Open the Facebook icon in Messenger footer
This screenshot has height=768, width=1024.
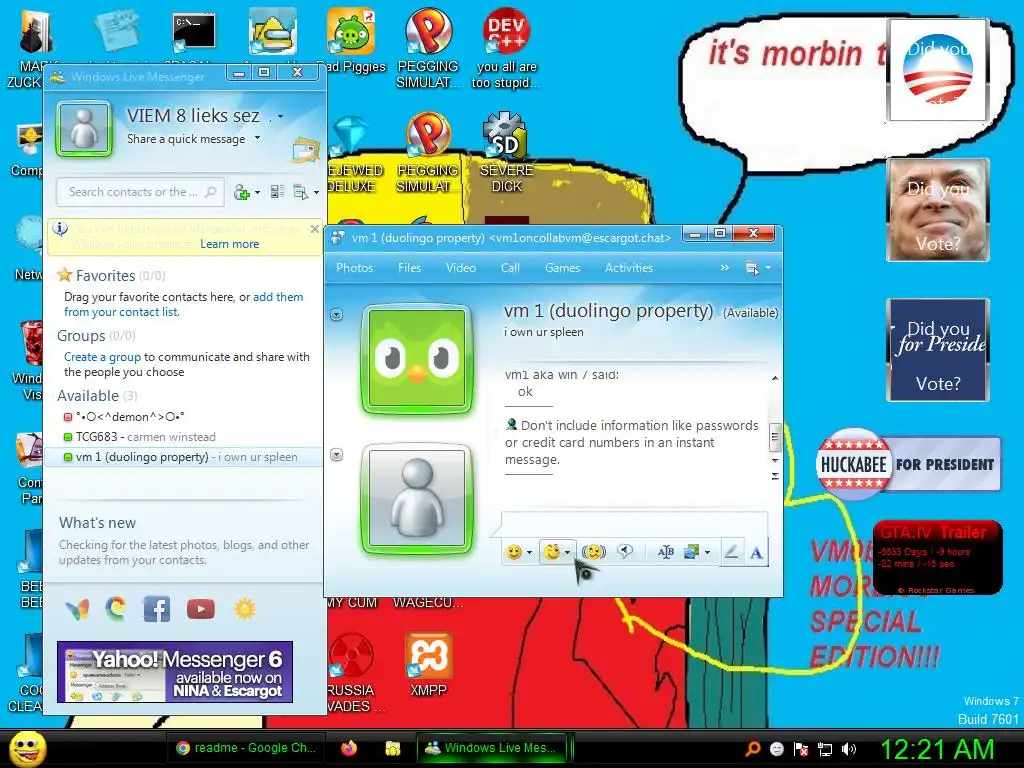tap(157, 609)
